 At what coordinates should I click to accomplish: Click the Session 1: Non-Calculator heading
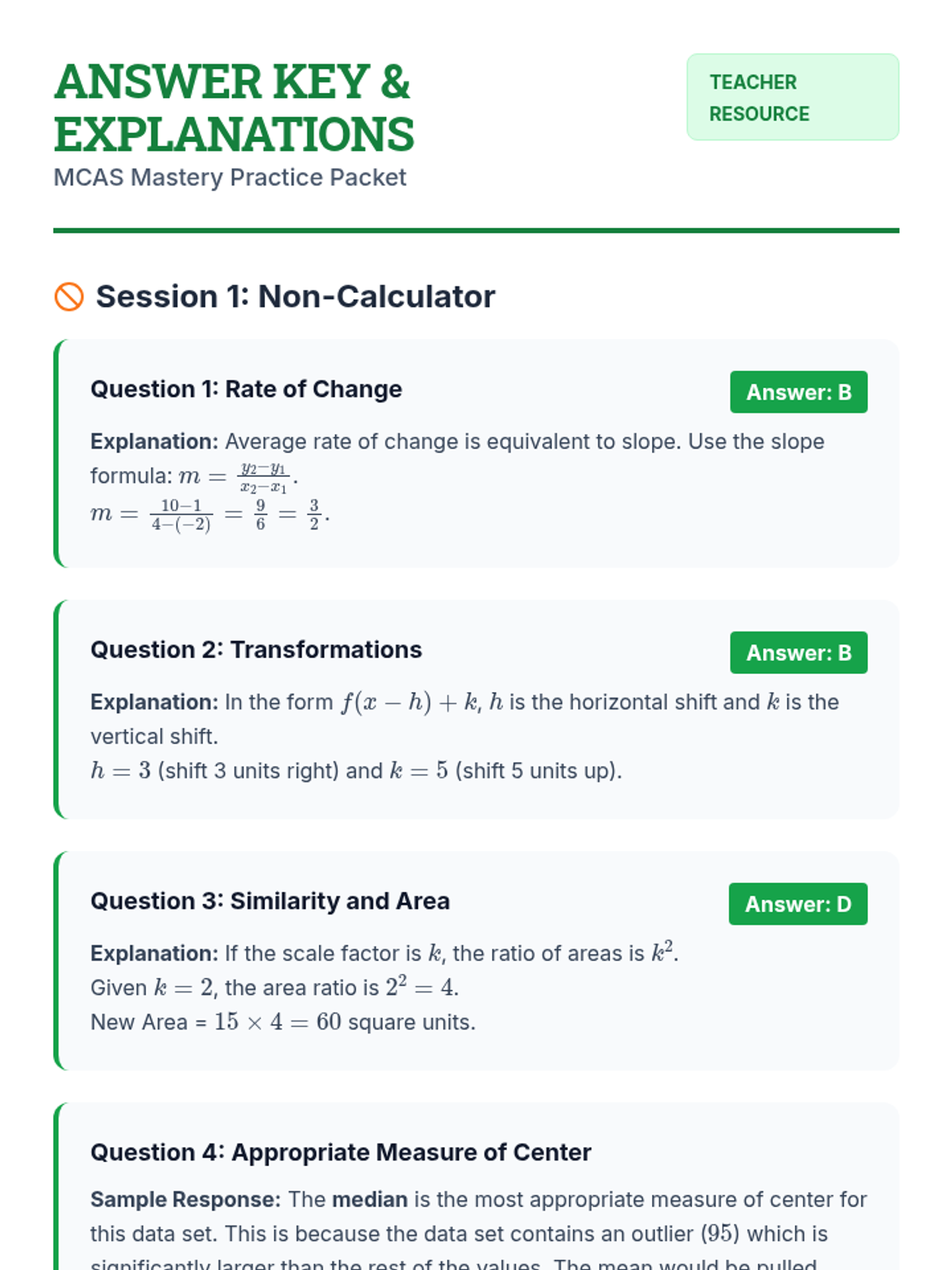pyautogui.click(x=295, y=297)
